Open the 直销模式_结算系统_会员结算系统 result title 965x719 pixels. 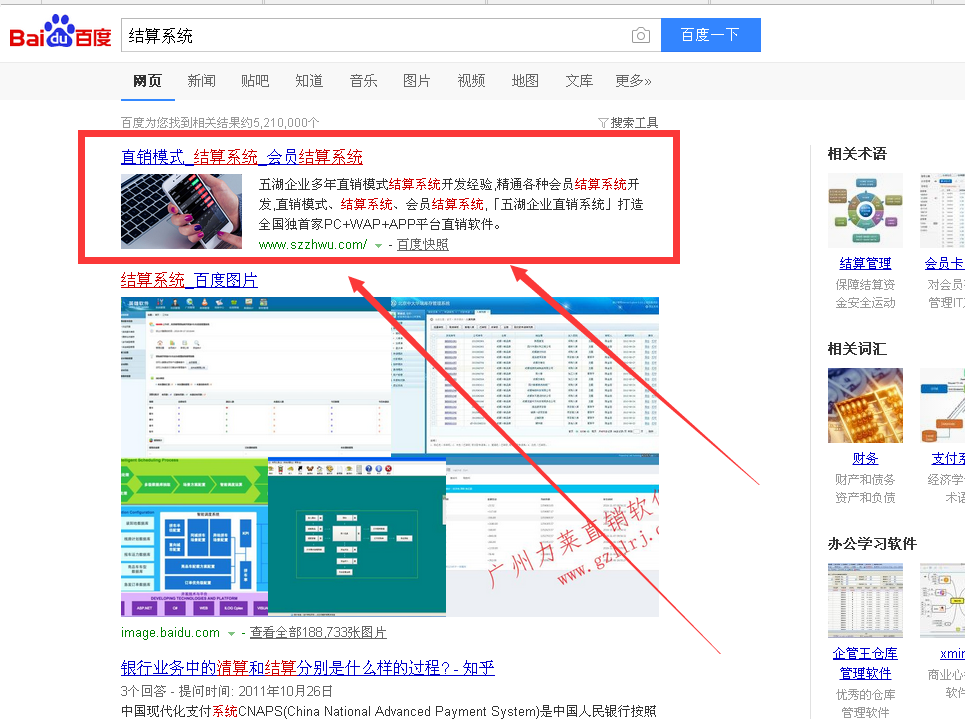tap(242, 157)
